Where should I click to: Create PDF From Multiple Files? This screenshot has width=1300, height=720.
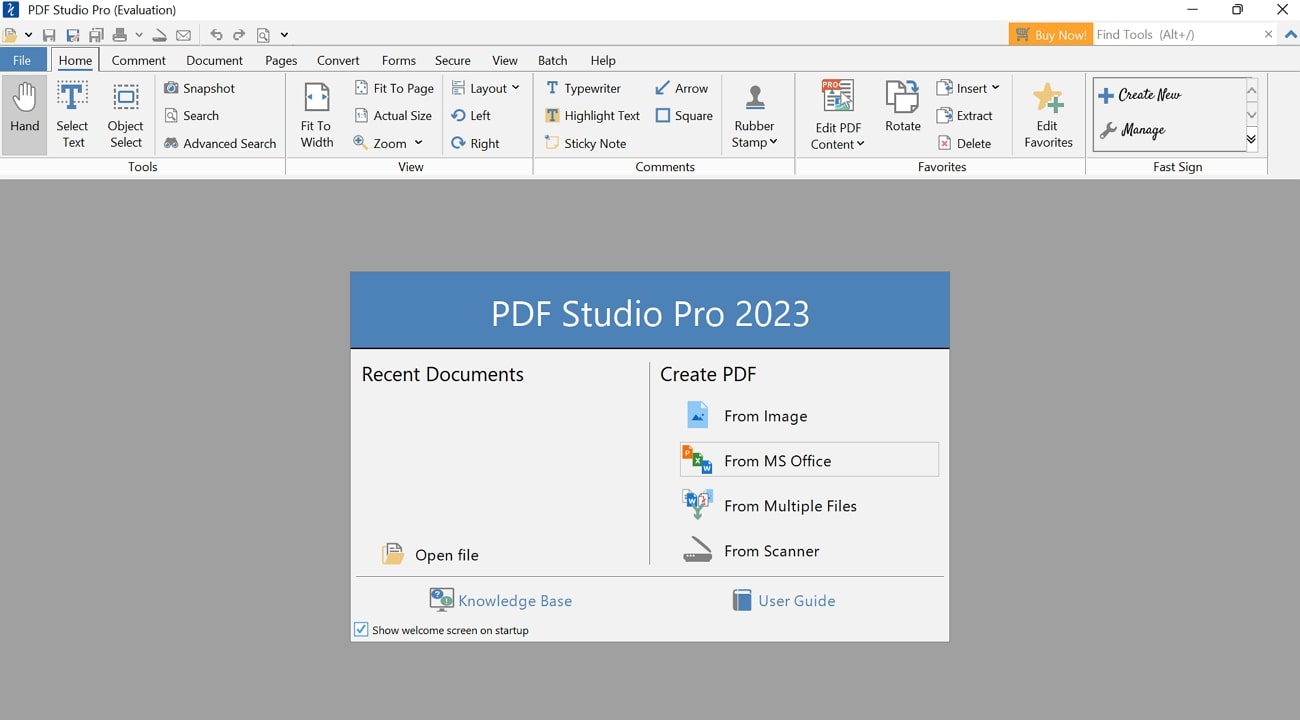(809, 506)
